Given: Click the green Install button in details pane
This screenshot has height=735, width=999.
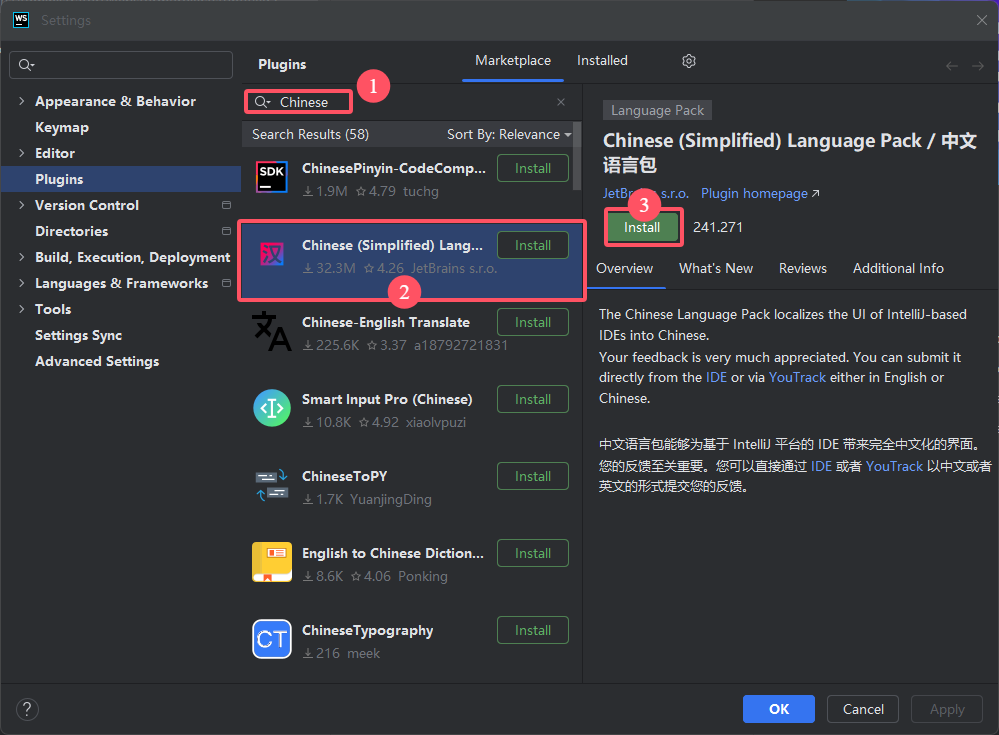Looking at the screenshot, I should (x=642, y=227).
